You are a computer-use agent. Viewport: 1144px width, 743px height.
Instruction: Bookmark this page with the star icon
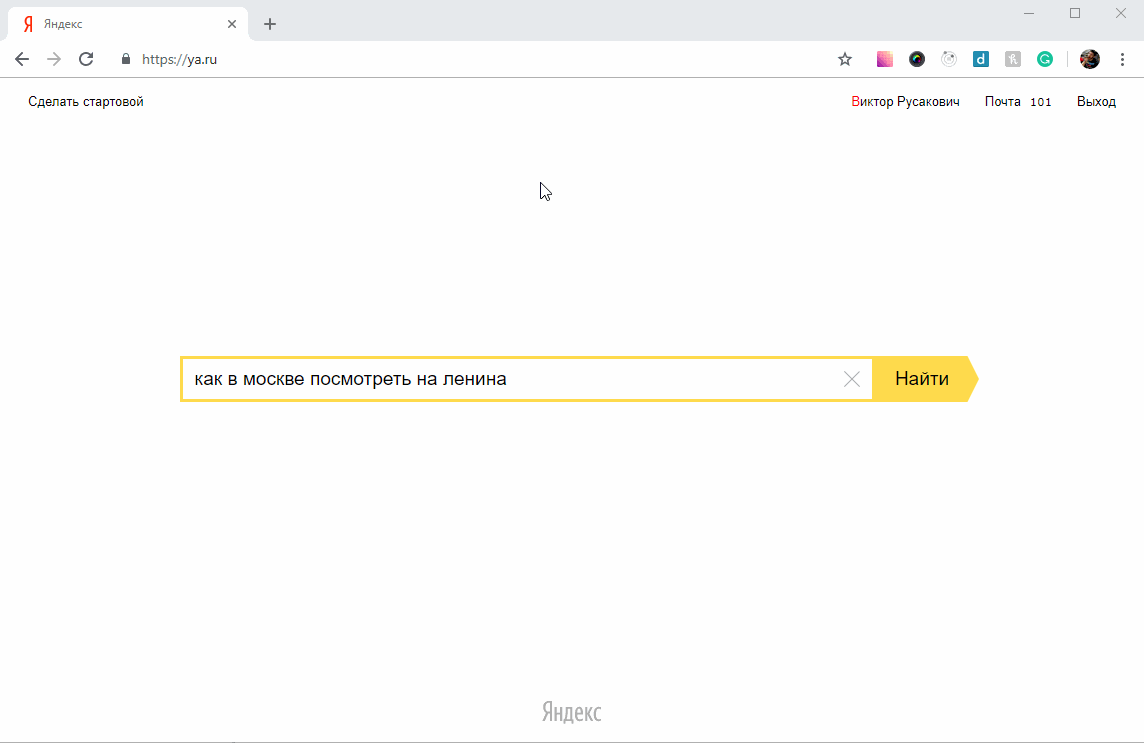pos(845,59)
